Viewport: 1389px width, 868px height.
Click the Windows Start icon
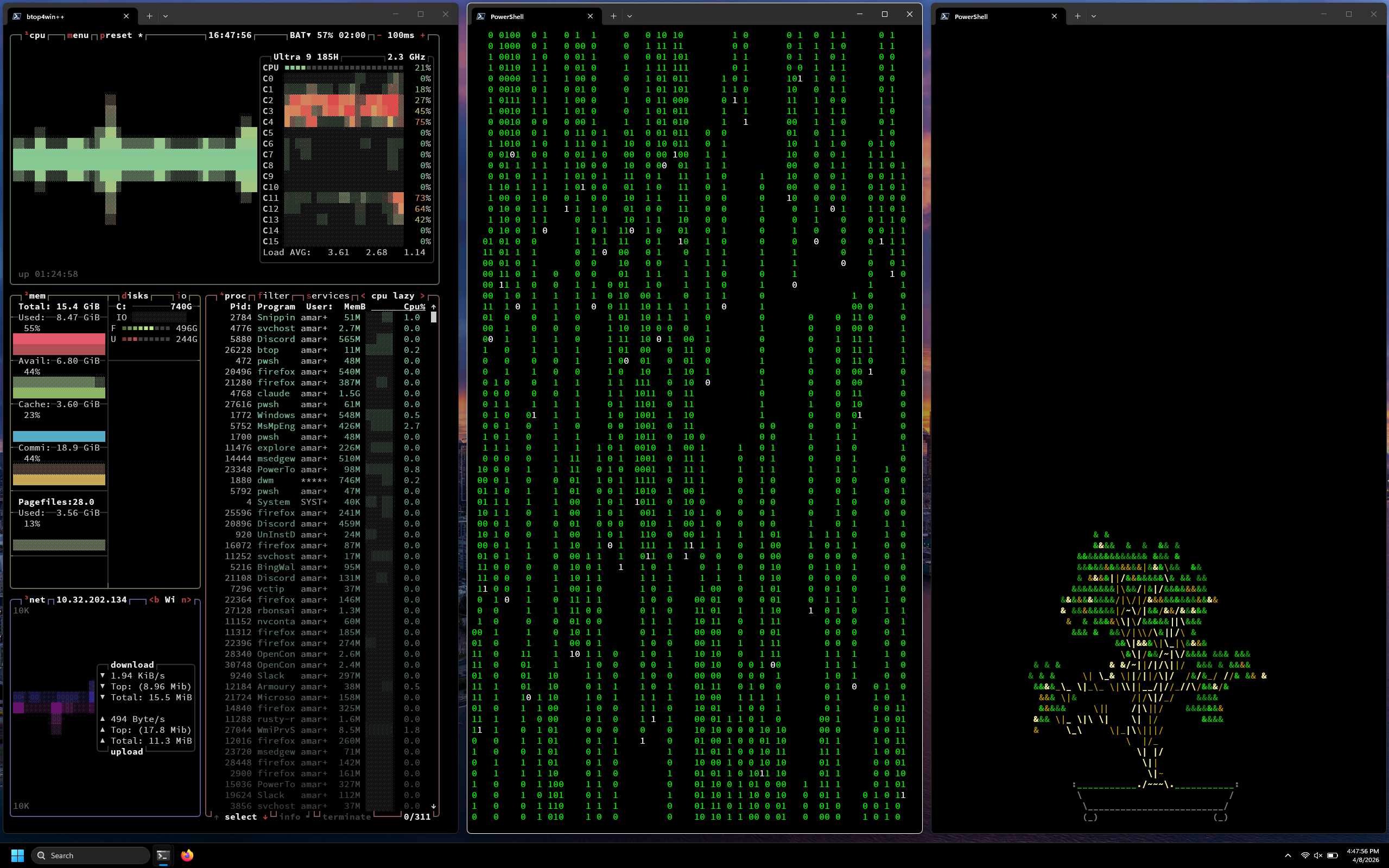pos(17,856)
